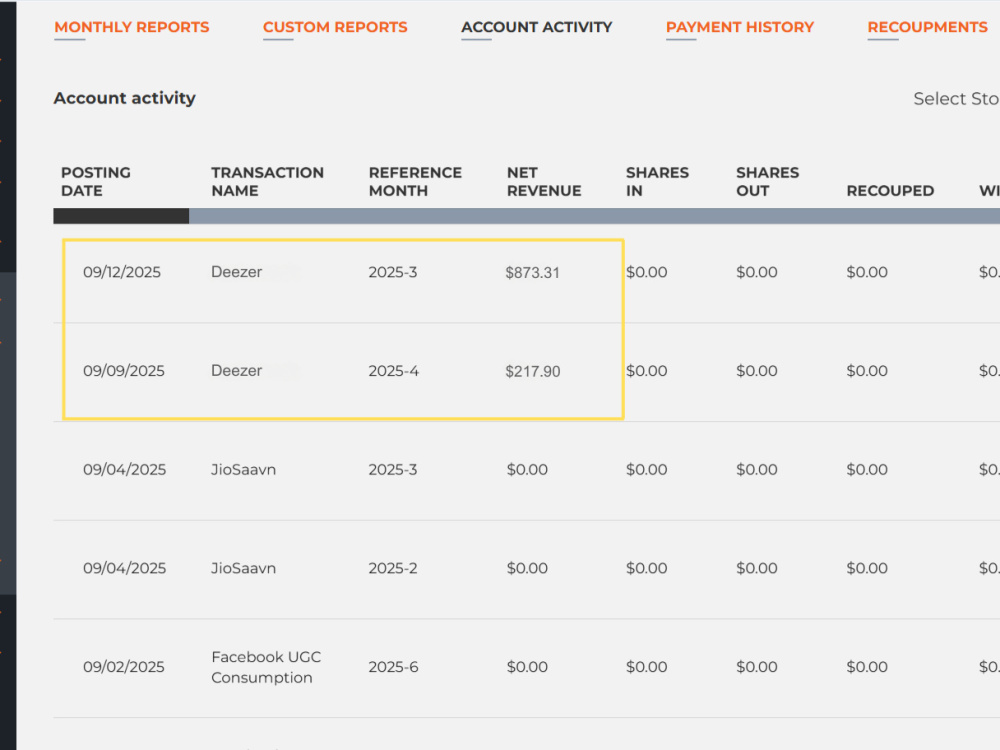Click reference month 2025-2 for JioSaavn
Viewport: 1000px width, 750px height.
click(x=393, y=568)
